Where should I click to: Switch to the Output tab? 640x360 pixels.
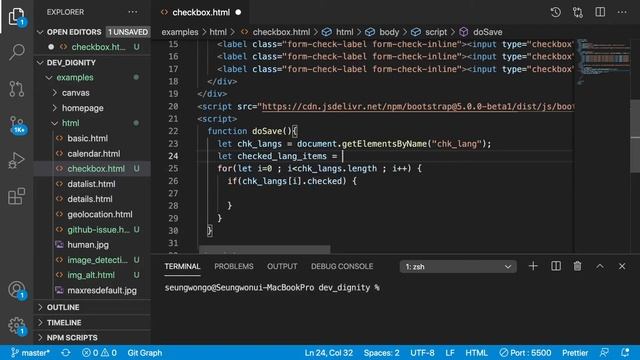click(x=282, y=267)
